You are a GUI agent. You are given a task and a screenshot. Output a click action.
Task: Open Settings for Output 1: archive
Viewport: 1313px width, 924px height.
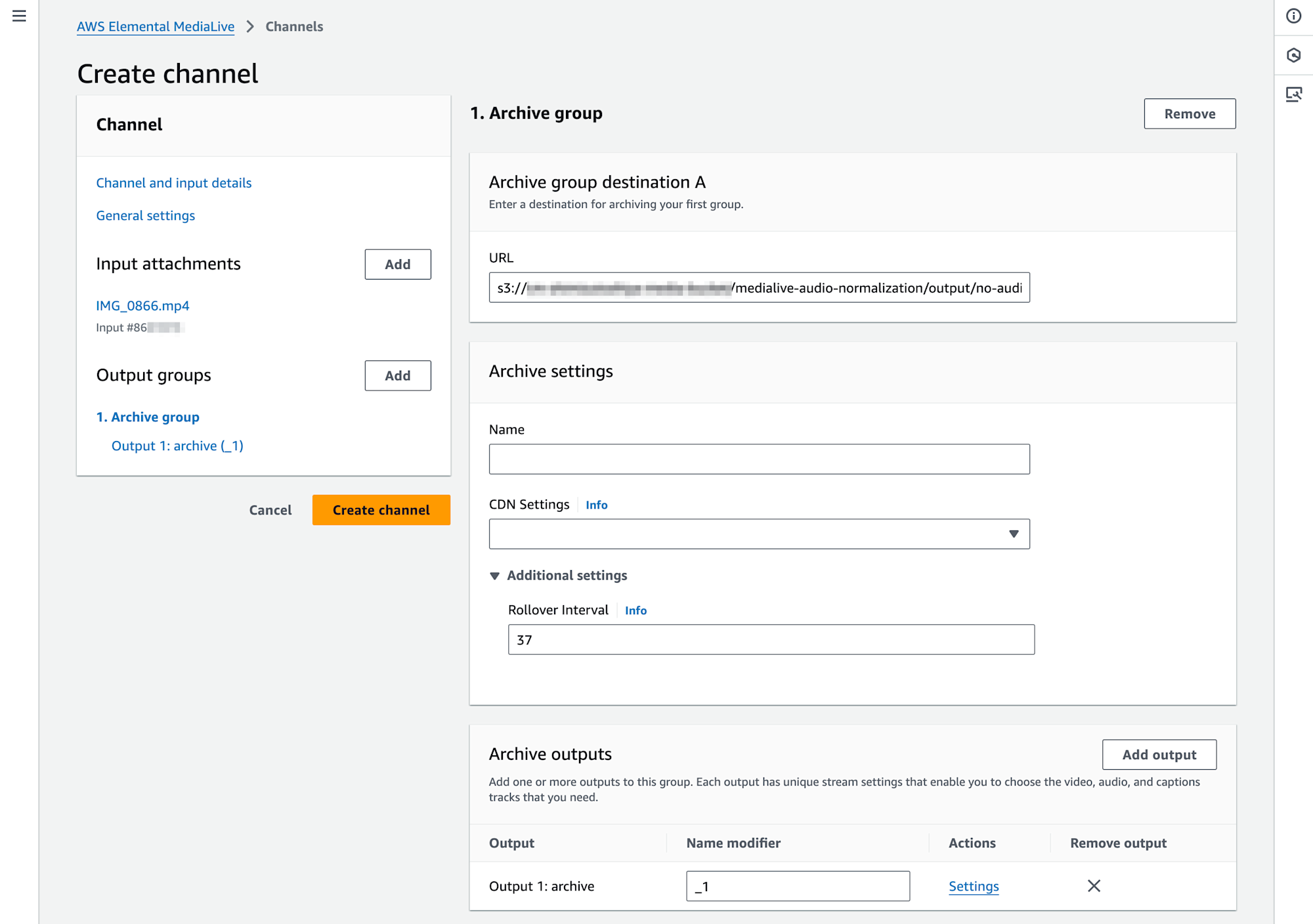coord(974,886)
